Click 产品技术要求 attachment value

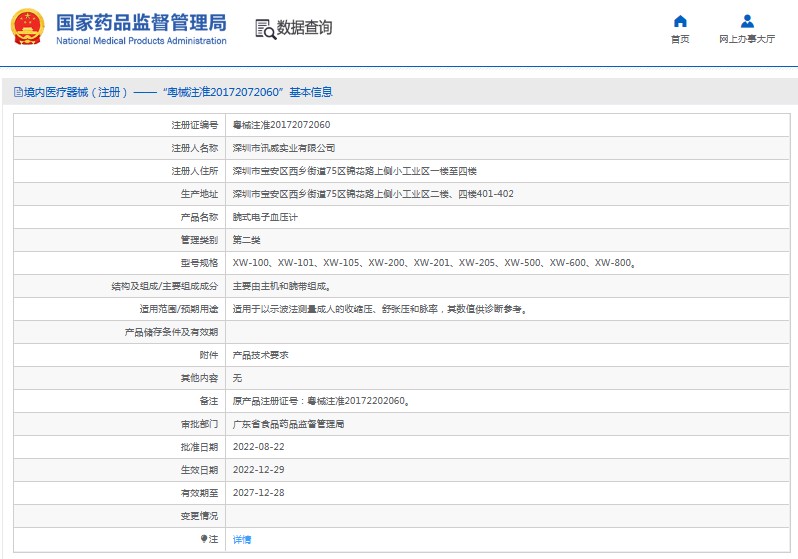[x=261, y=355]
